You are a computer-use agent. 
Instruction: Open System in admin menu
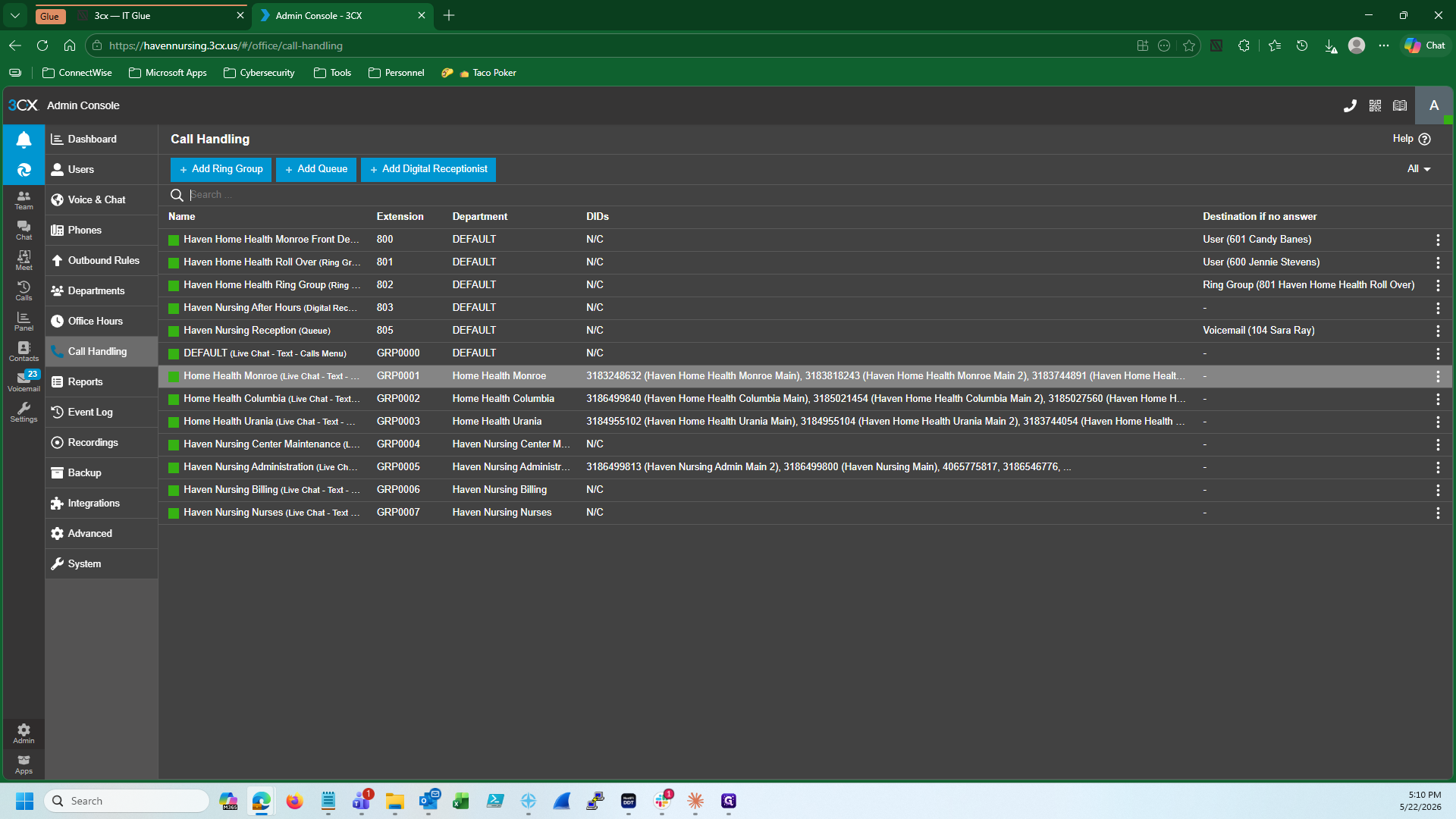(x=102, y=564)
